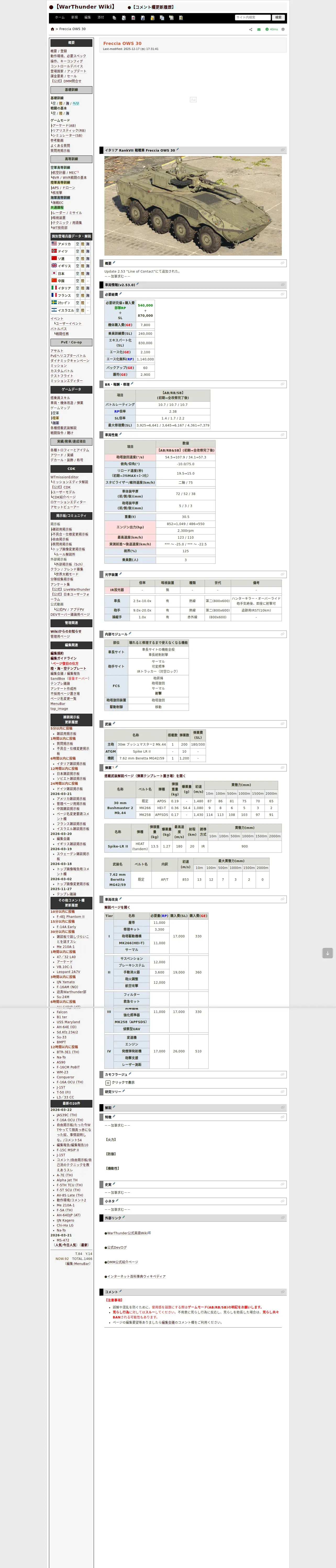Click the first page-tool icon in the black toolbar

[115, 18]
